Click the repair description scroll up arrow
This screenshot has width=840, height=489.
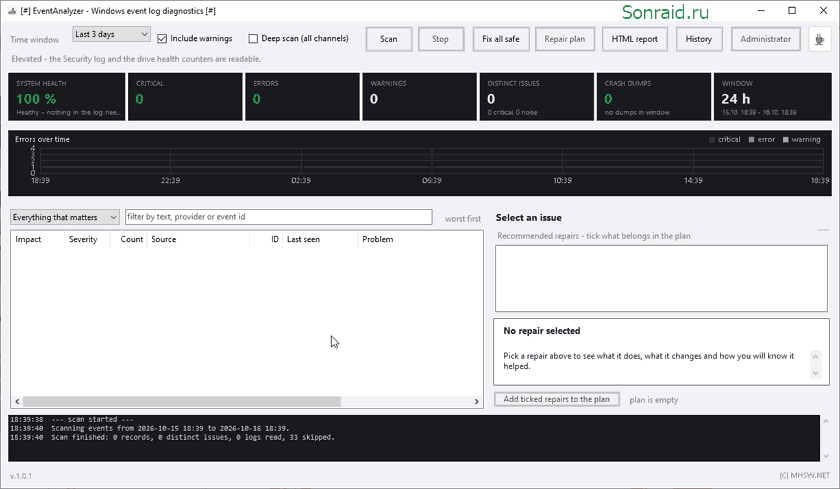pyautogui.click(x=815, y=356)
